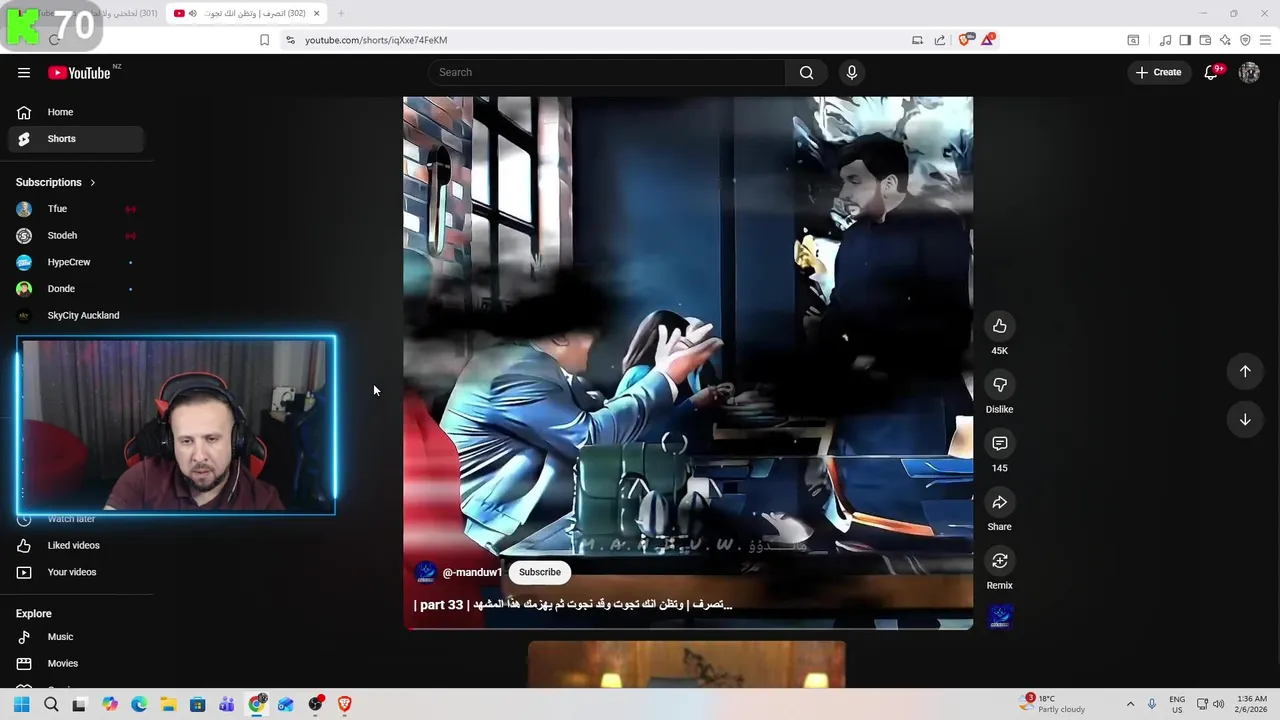
Task: Open Brave Shields lion icon
Action: pyautogui.click(x=965, y=40)
